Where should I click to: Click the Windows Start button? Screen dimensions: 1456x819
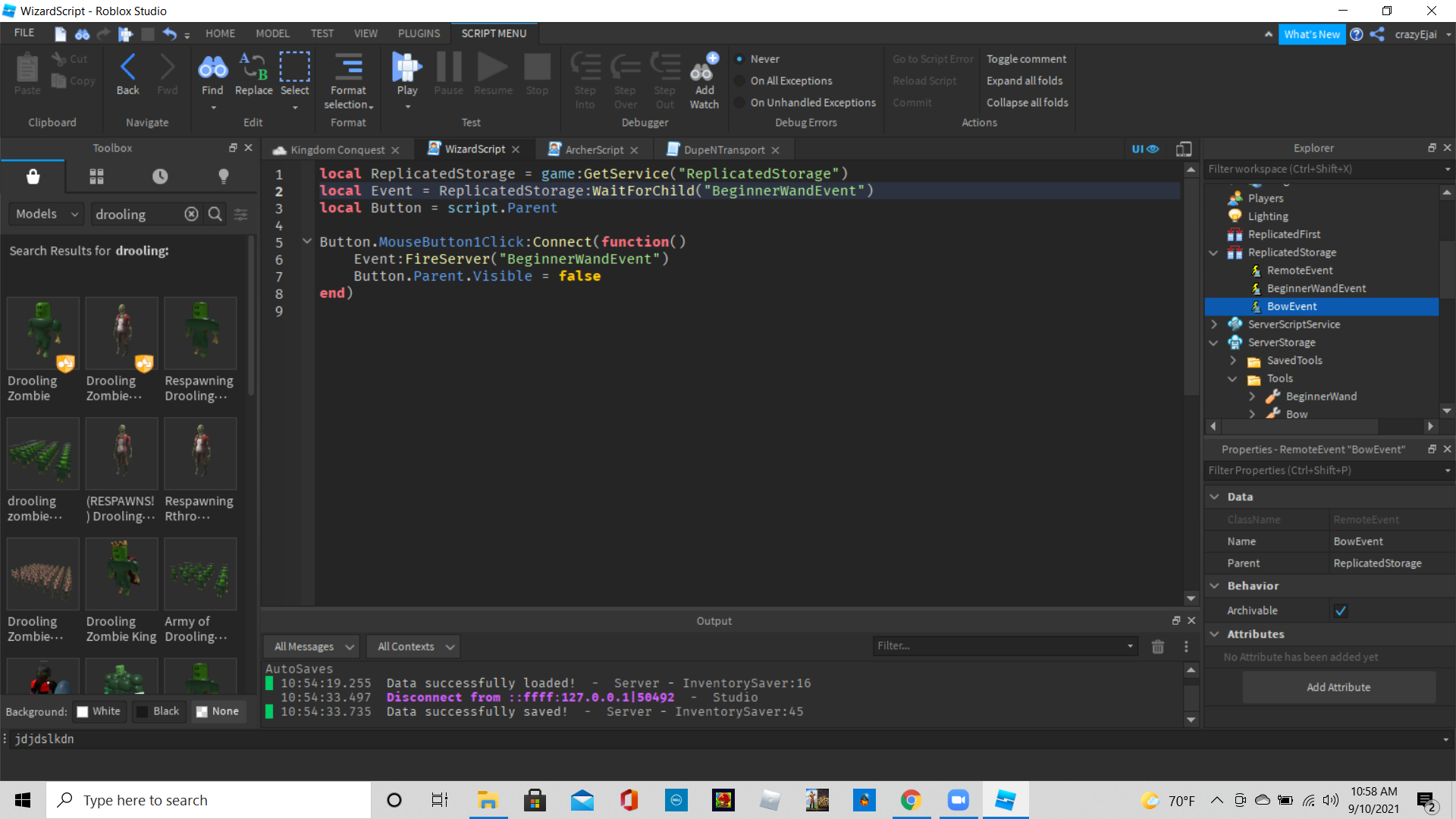click(23, 800)
